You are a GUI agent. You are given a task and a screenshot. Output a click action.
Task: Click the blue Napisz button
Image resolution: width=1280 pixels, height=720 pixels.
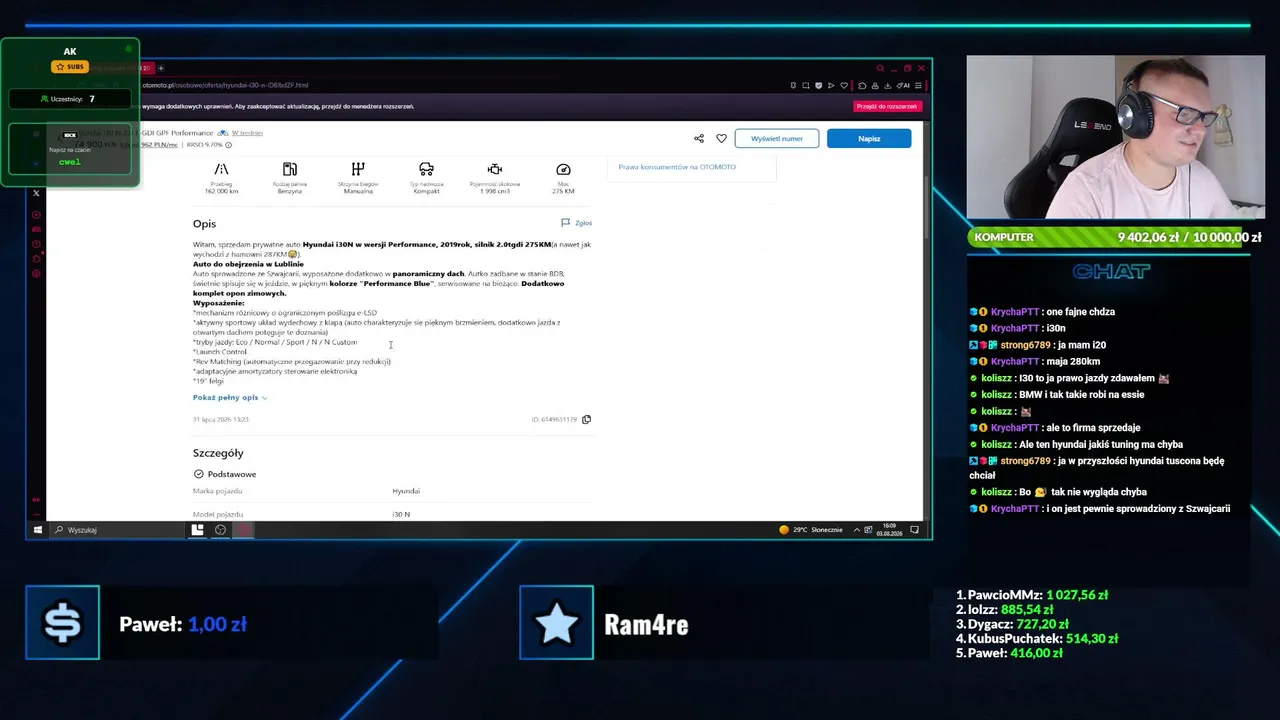[x=869, y=138]
